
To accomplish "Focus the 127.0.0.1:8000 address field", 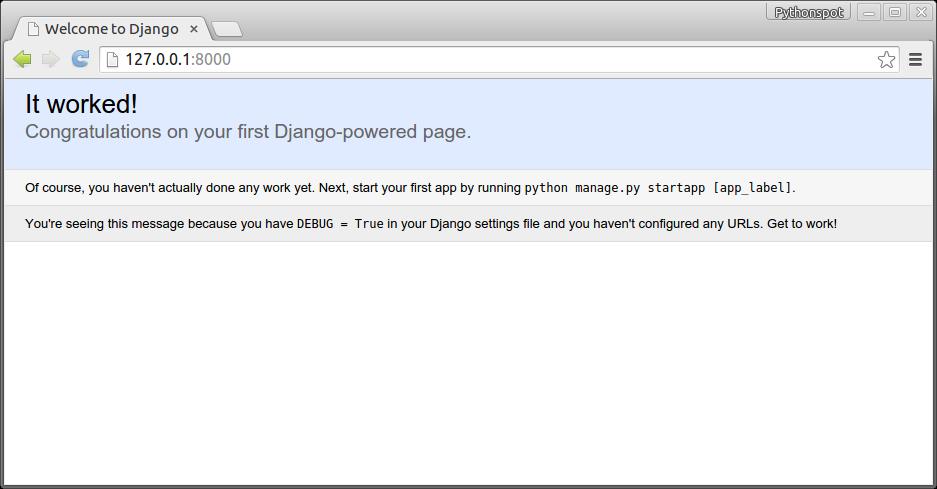I will click(x=499, y=59).
